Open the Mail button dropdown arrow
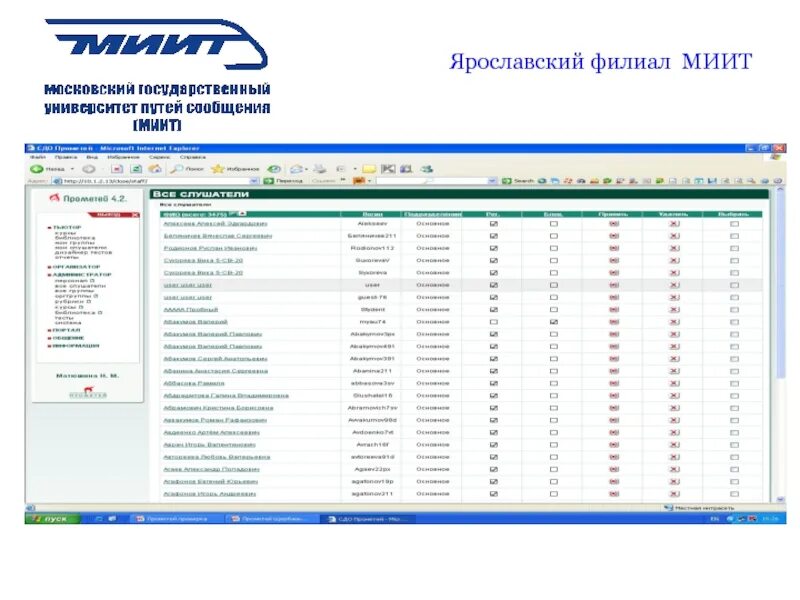800x600 pixels. [306, 169]
